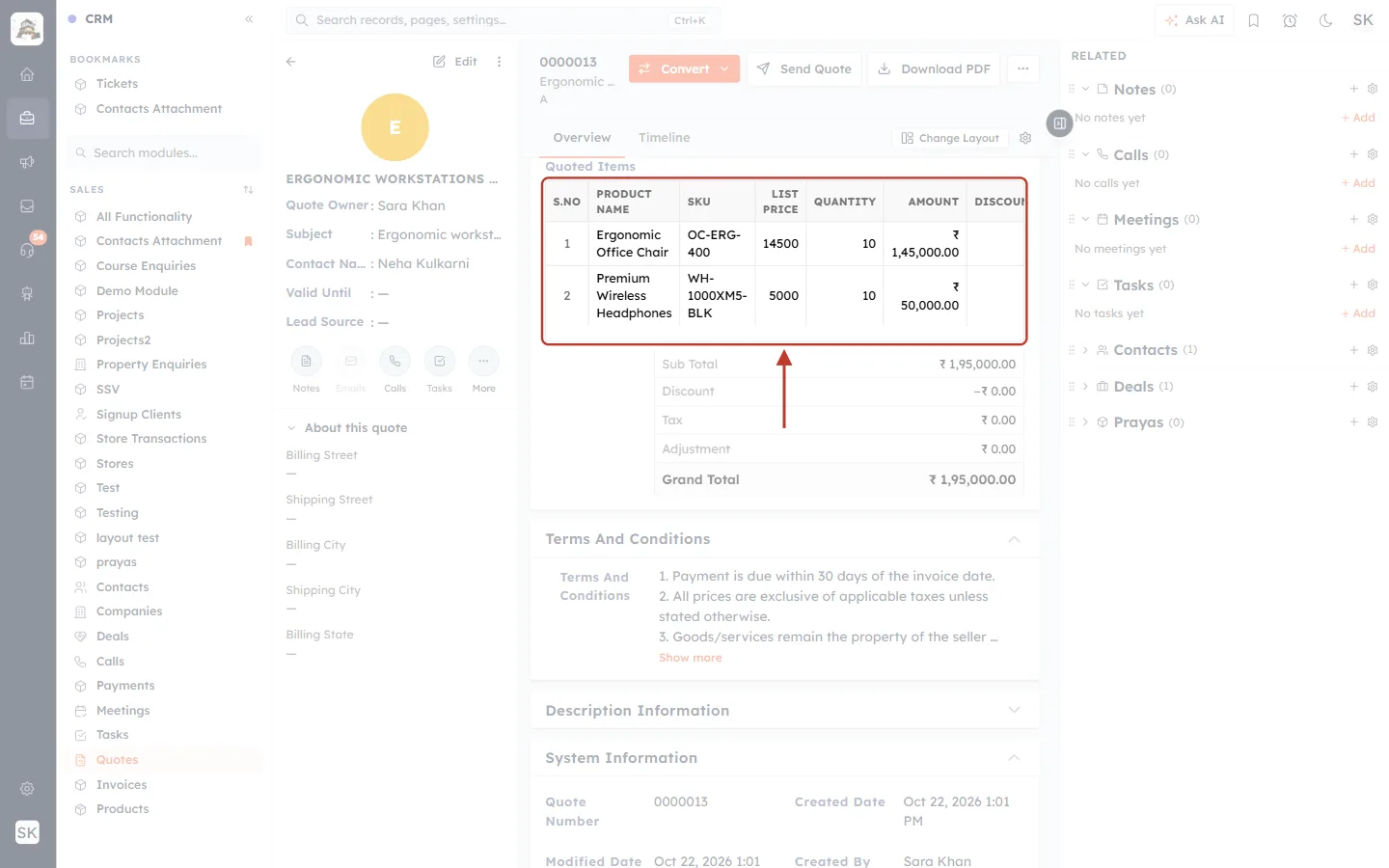Click the Tasks quick action icon
The height and width of the screenshot is (868, 1389).
439,362
